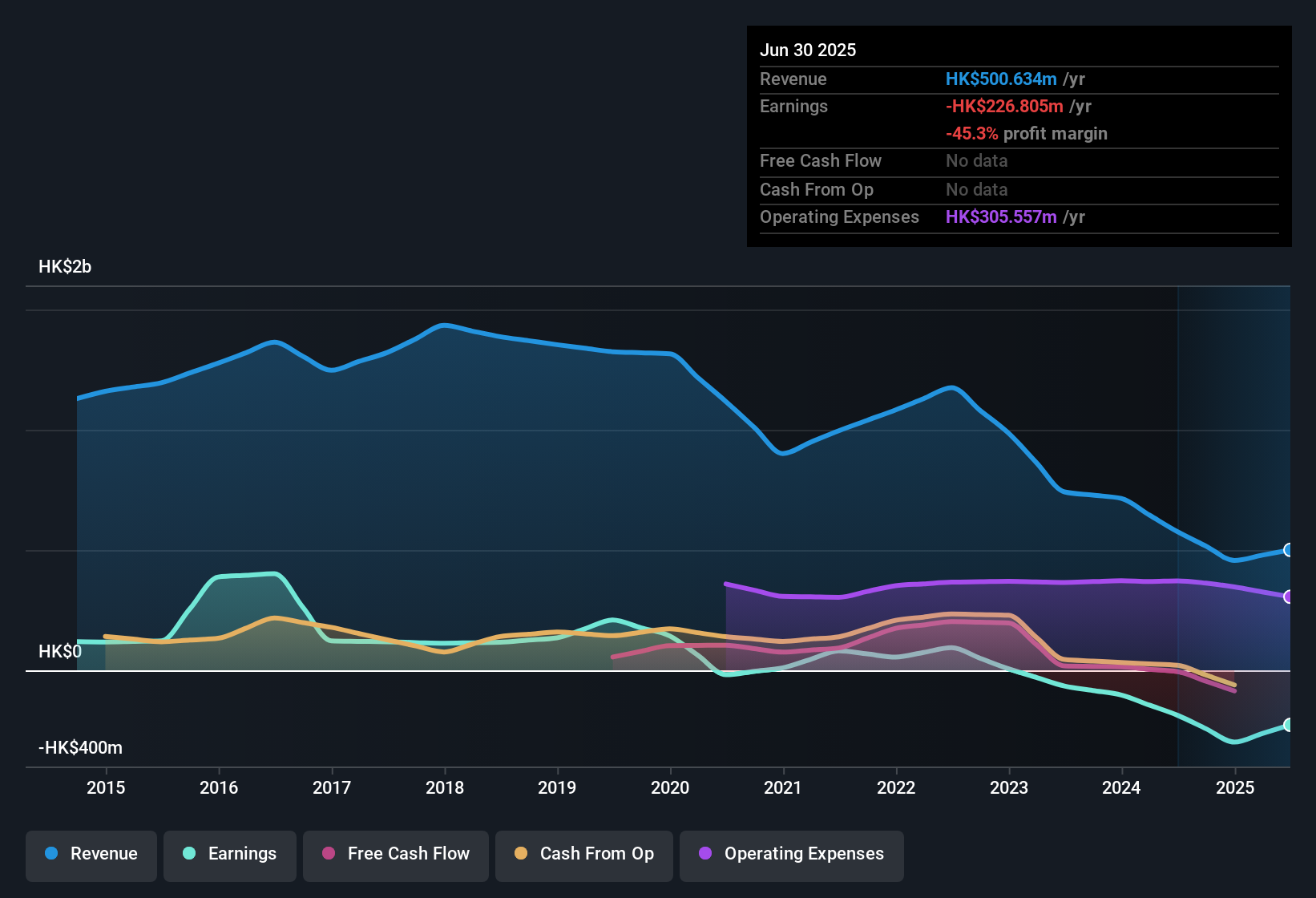Toggle visibility of the Earnings series
This screenshot has height=898, width=1316.
[x=229, y=854]
